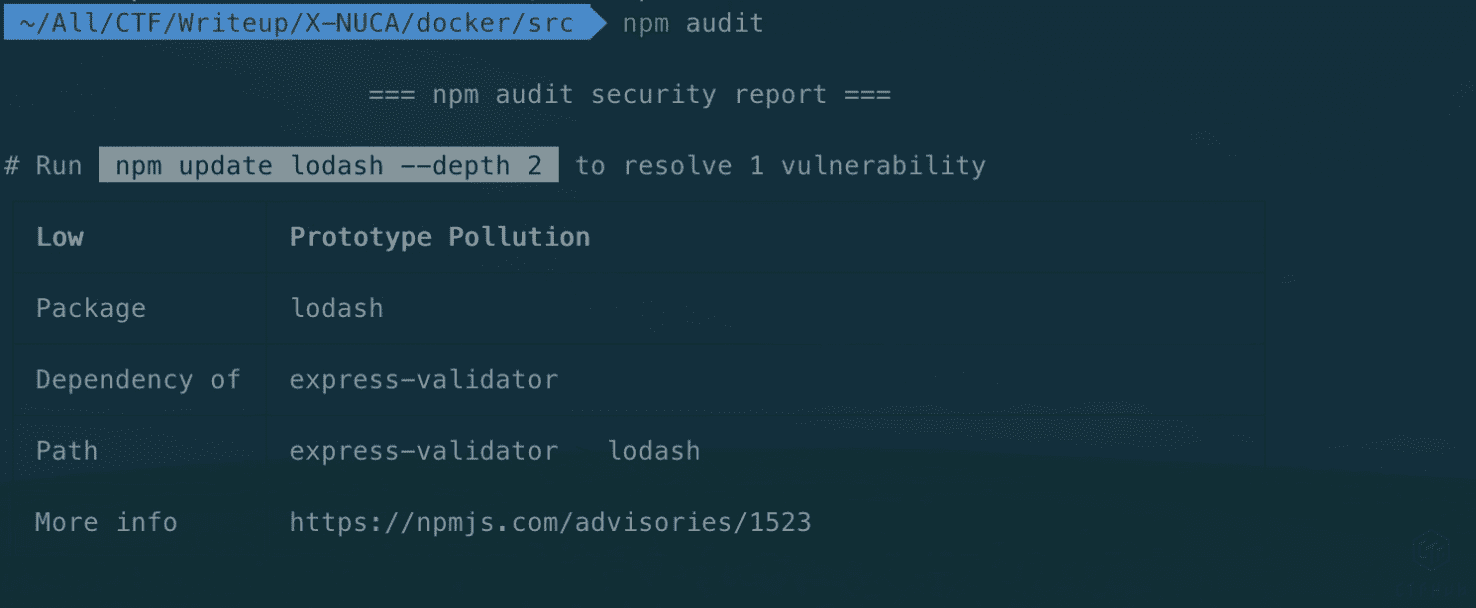Click the typed 'npm audit' command
1476x608 pixels.
[693, 23]
